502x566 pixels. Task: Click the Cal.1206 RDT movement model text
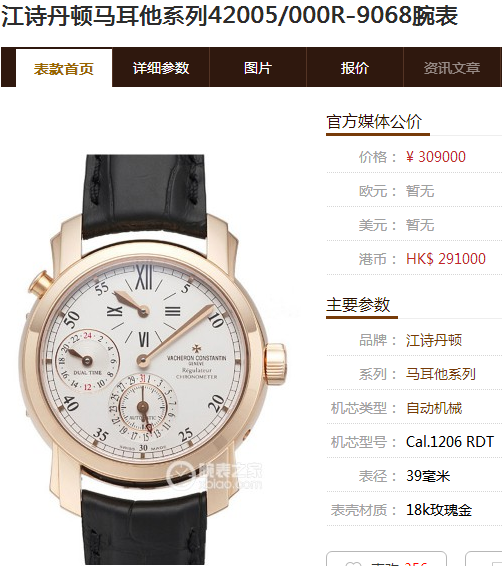click(x=450, y=442)
